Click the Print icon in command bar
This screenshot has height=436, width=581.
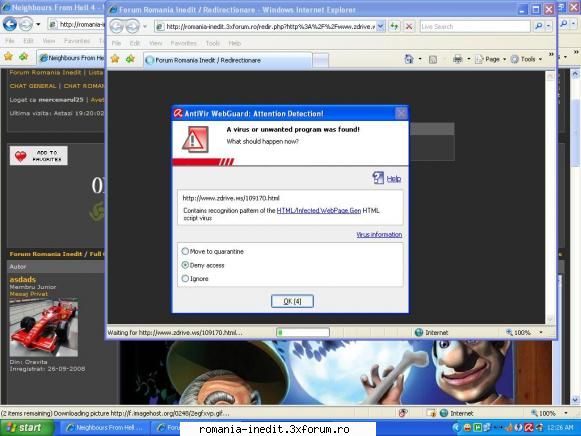click(458, 59)
